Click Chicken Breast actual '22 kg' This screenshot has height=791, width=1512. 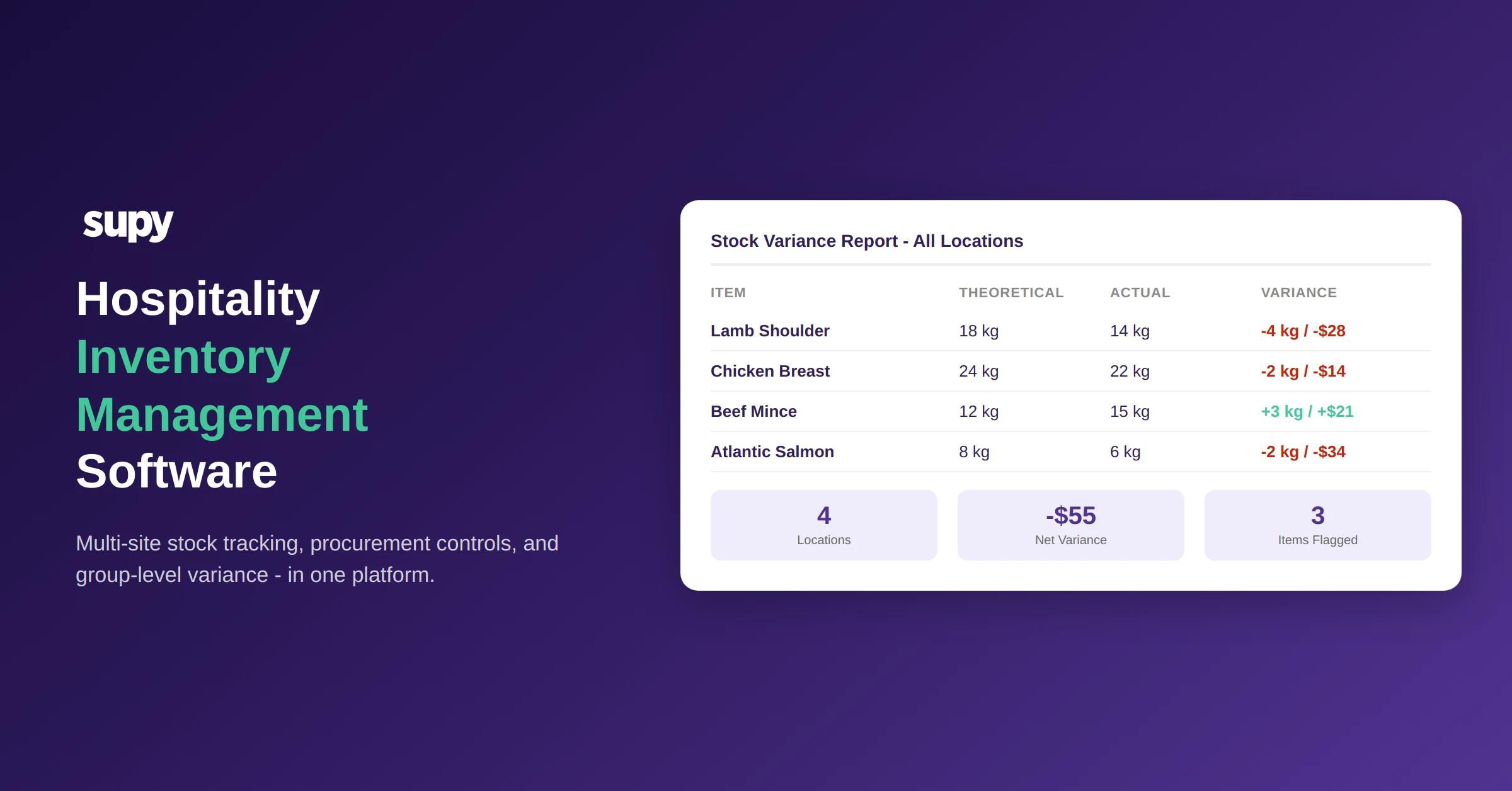pos(1130,371)
